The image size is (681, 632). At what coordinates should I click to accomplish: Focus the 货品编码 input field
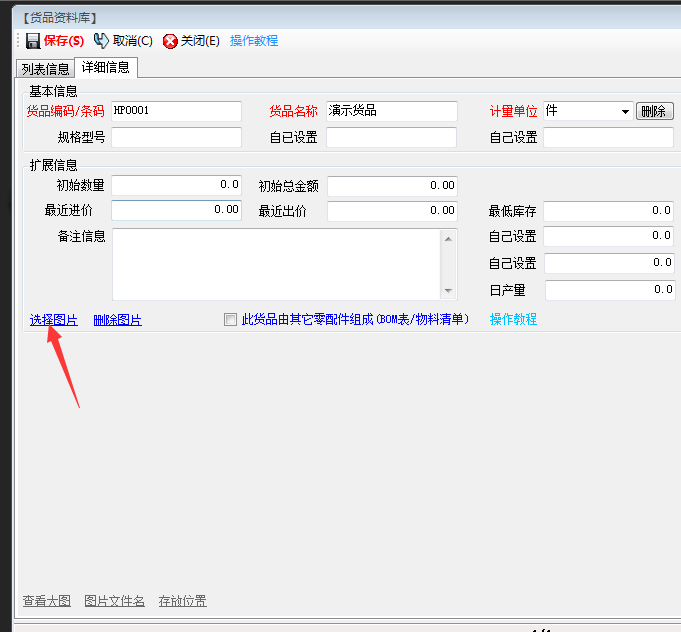(x=176, y=111)
